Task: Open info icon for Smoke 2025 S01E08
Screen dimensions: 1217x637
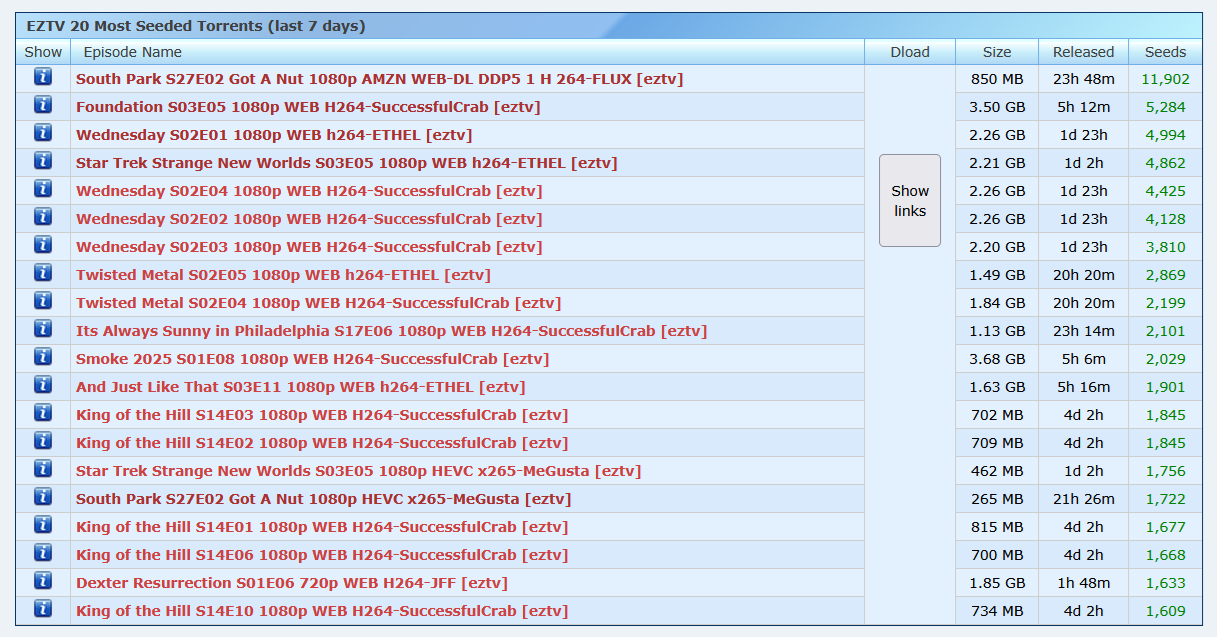Action: click(x=42, y=357)
